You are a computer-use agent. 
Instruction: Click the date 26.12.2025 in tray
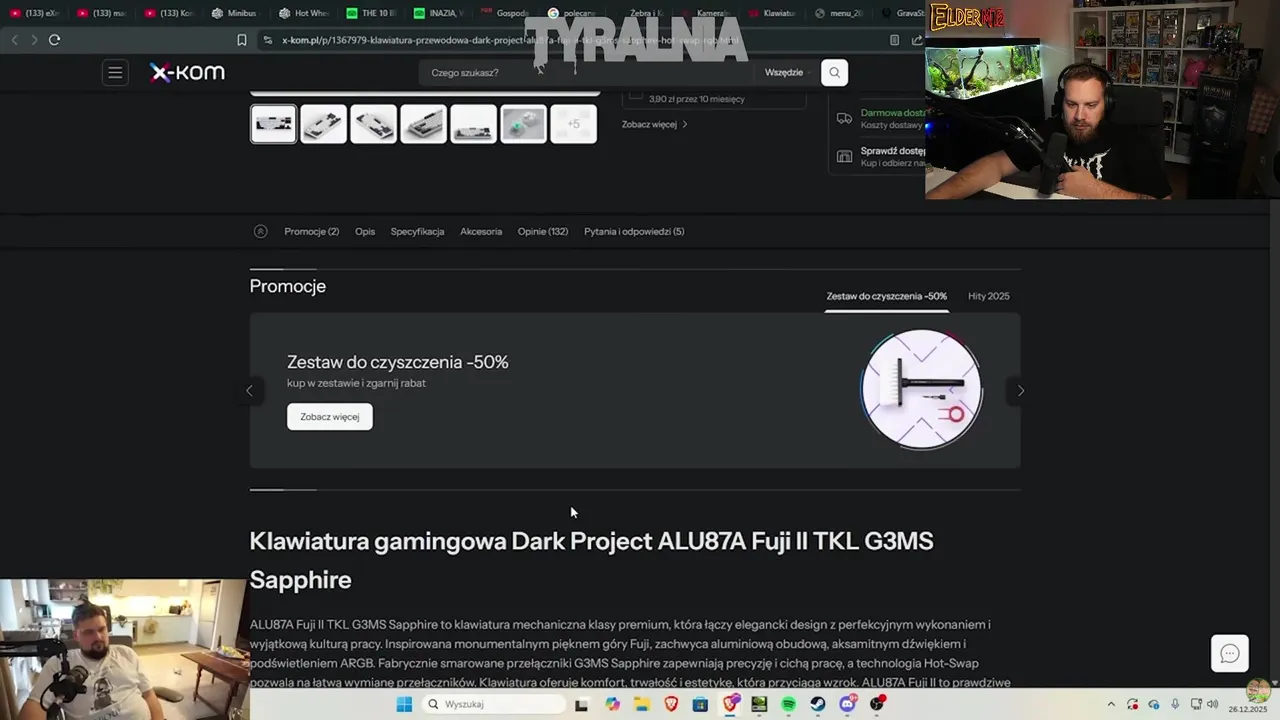pos(1246,709)
